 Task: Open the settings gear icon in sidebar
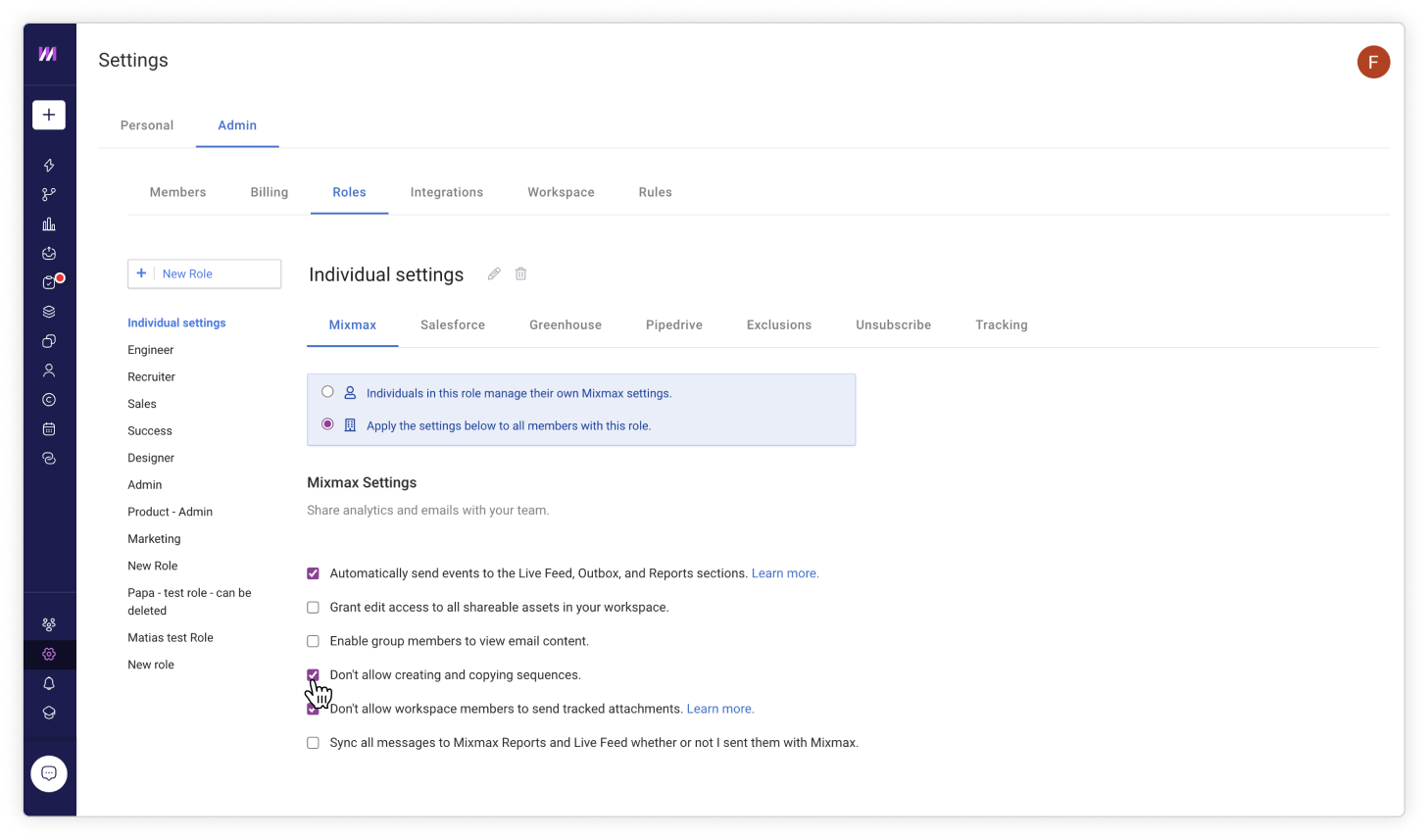tap(49, 654)
